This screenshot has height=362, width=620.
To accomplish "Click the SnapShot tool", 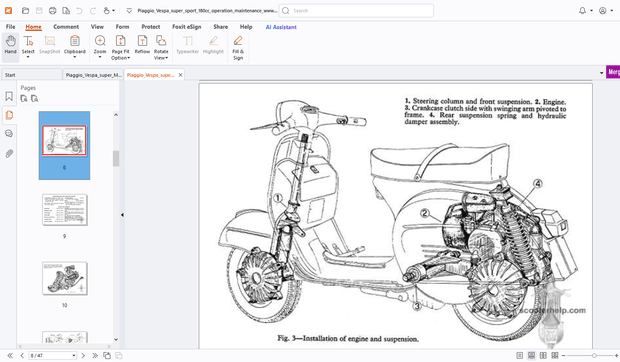I will coord(50,44).
